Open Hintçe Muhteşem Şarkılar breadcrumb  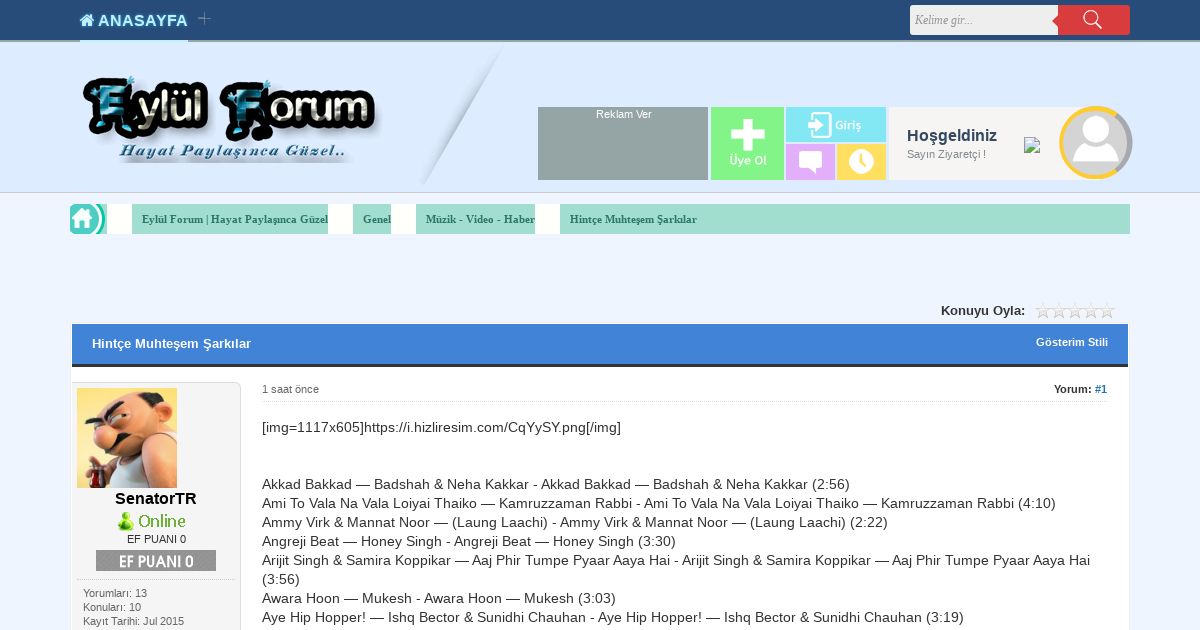633,219
